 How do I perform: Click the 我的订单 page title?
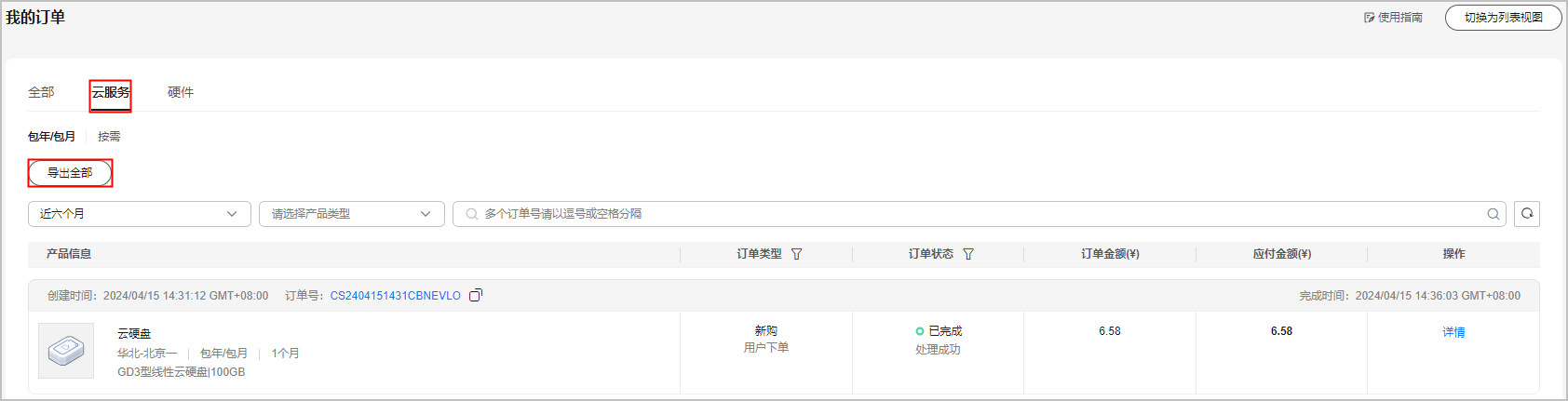[x=35, y=18]
